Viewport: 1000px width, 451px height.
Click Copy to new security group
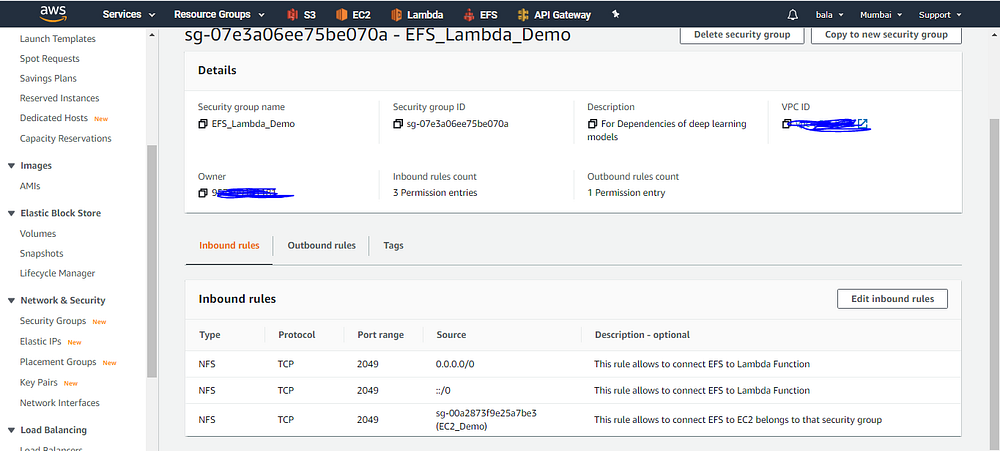pos(886,34)
